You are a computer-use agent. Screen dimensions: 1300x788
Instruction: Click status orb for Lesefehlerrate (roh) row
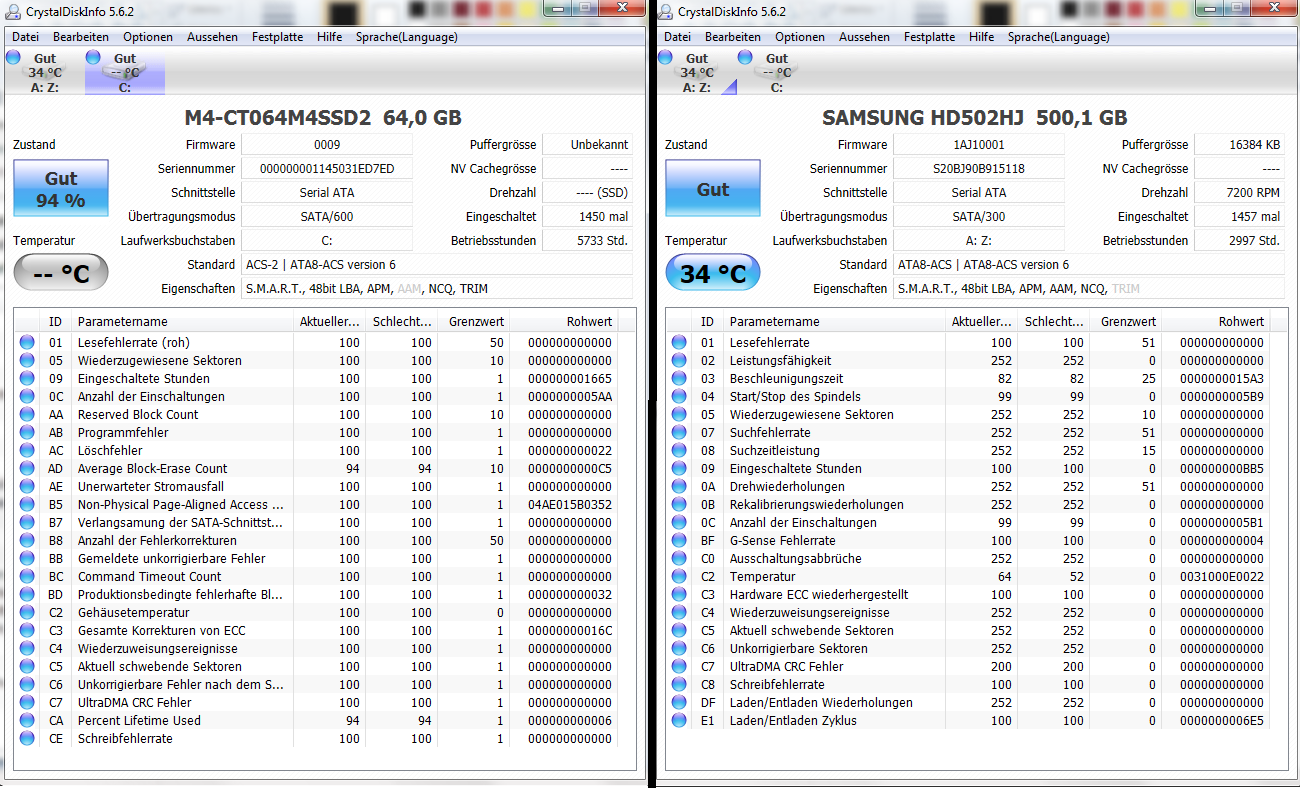pos(27,343)
